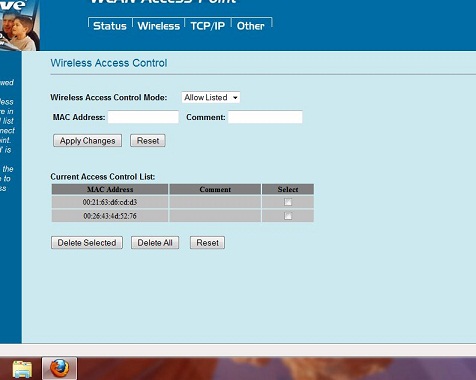Select checkbox for 00:21:63:d6:cd:d3
Image resolution: width=476 pixels, height=380 pixels.
pos(288,202)
